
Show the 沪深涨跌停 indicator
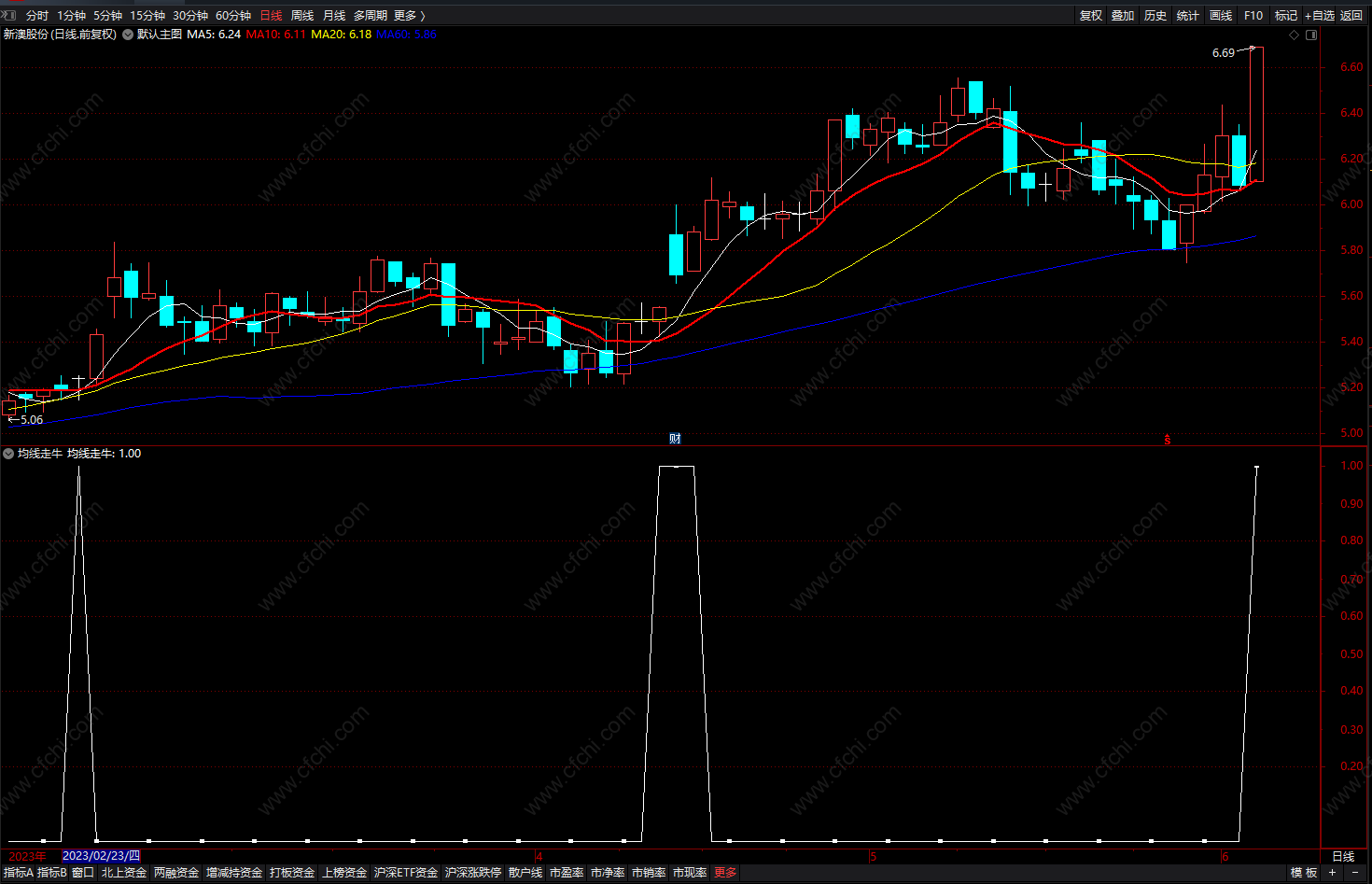tap(473, 873)
